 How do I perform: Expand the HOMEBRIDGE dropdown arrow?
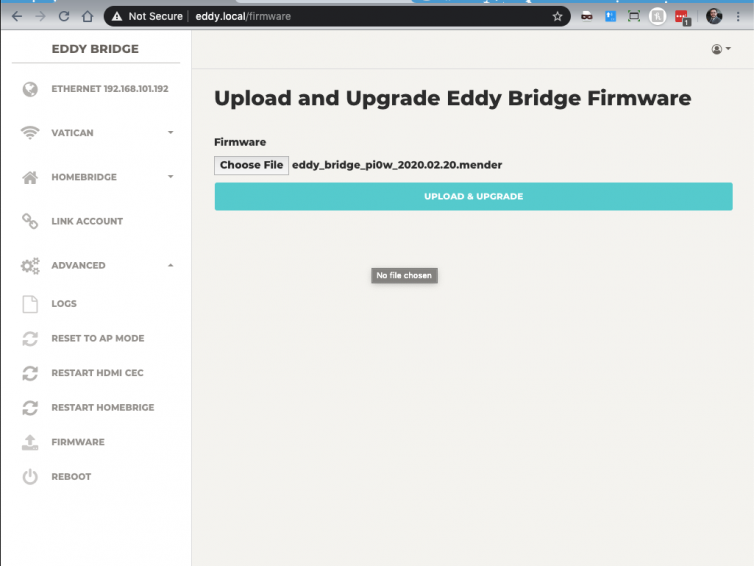[x=170, y=176]
